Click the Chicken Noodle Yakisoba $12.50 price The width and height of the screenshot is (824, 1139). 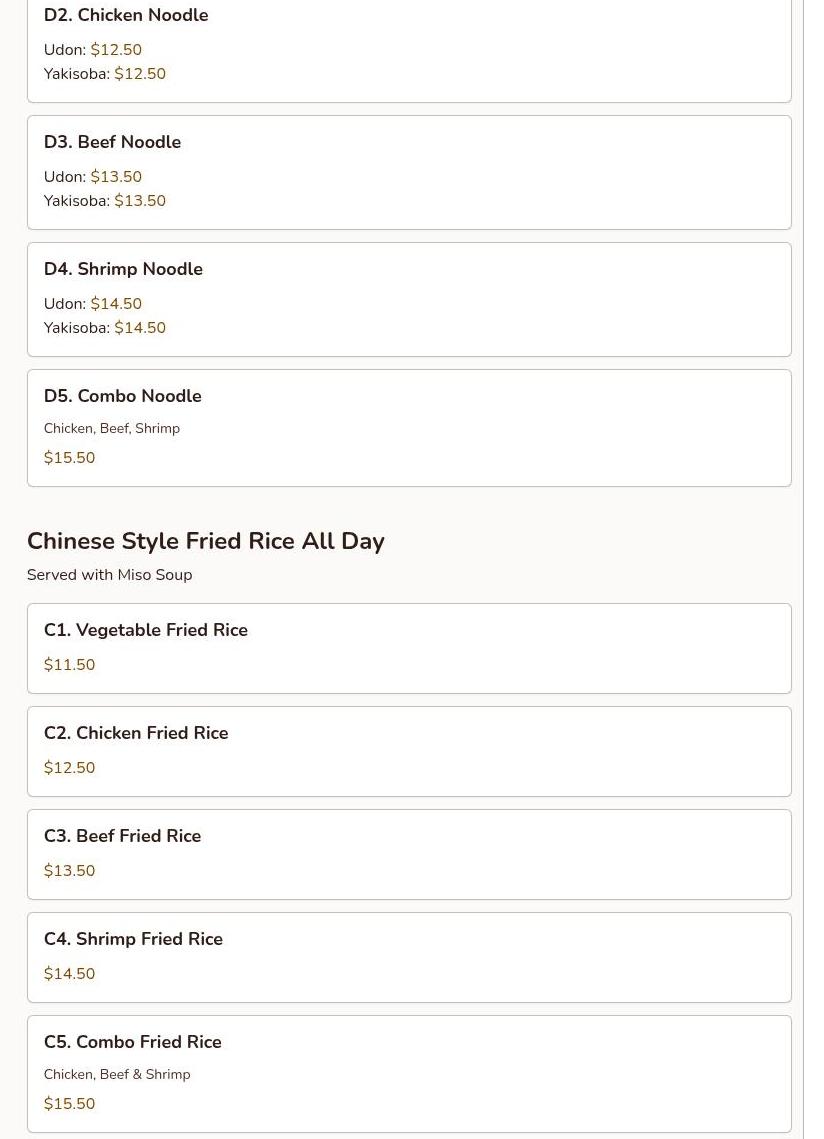pyautogui.click(x=140, y=73)
